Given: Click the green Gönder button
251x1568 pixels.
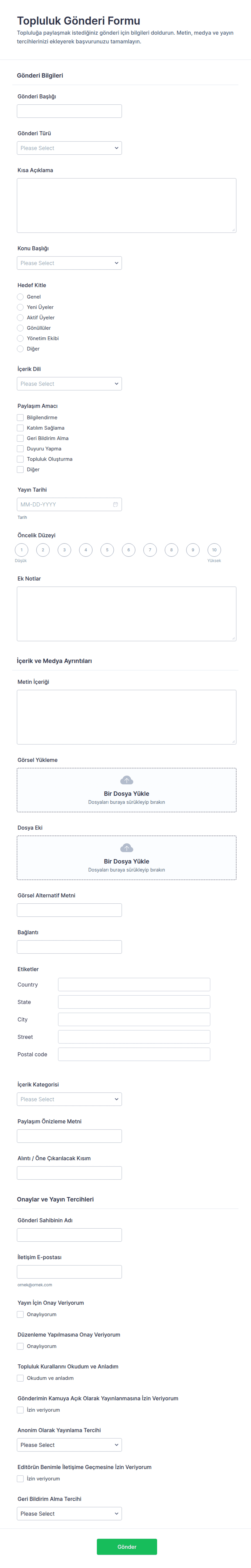Looking at the screenshot, I should coord(126,1546).
